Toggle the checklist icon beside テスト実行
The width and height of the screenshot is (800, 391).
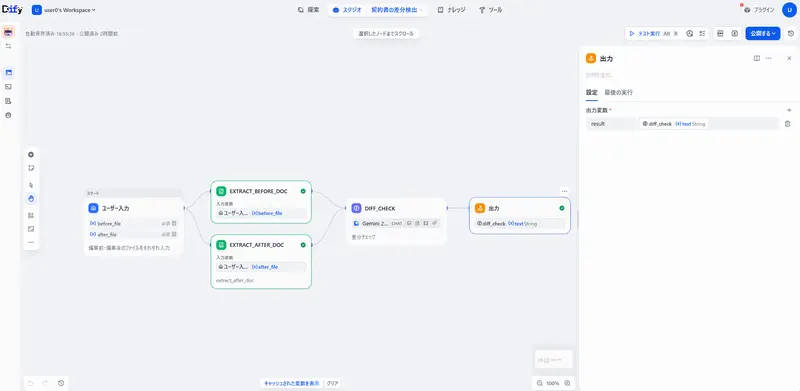tap(703, 33)
